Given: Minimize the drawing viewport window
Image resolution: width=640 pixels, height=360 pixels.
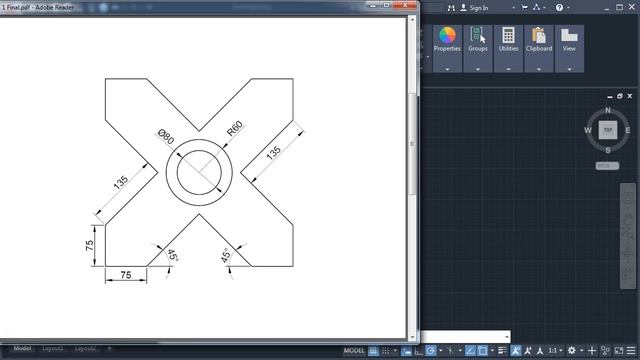Looking at the screenshot, I should pyautogui.click(x=610, y=97).
